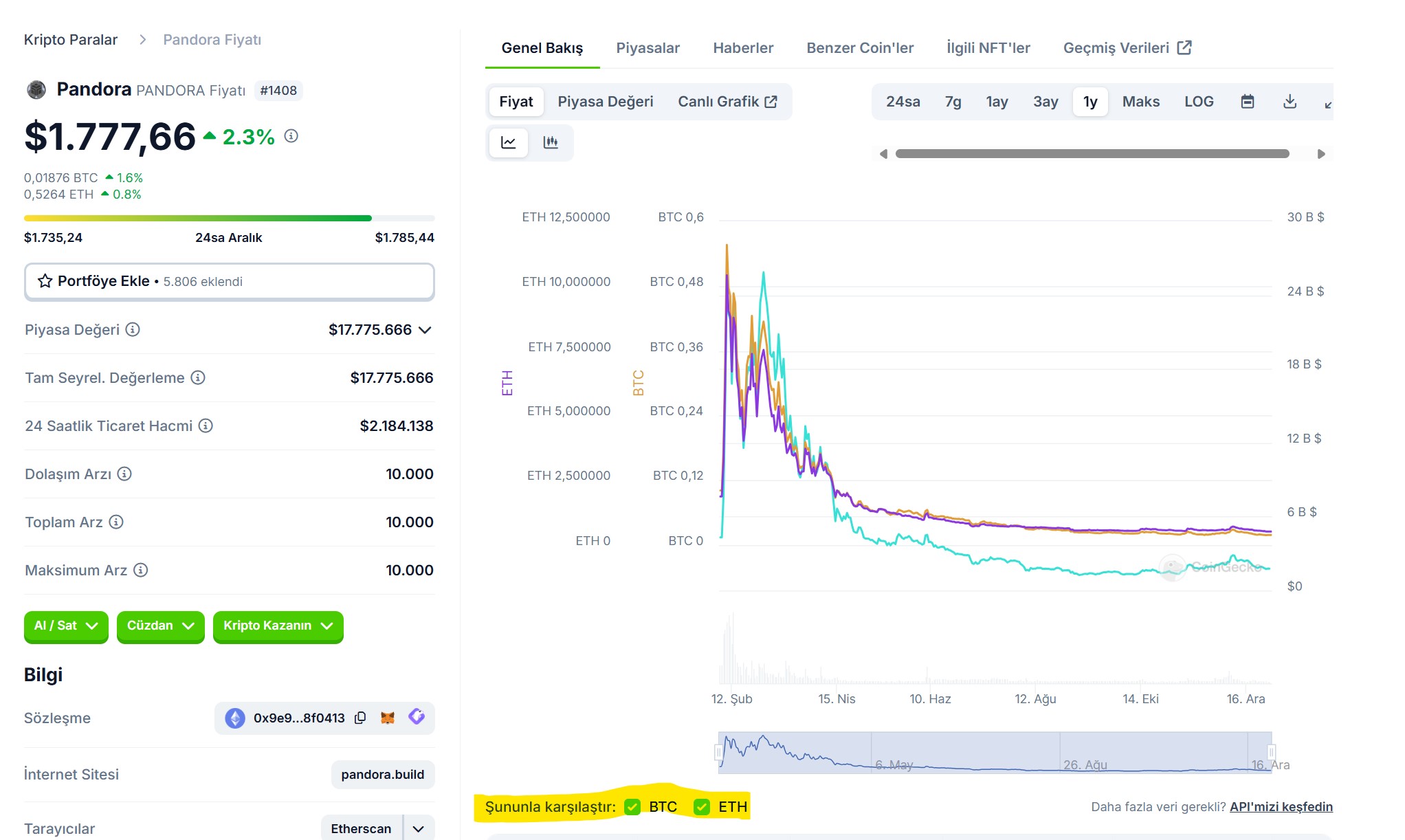Show Tam Seyrel. Değerleme info icon
This screenshot has width=1405, height=840.
coord(198,377)
